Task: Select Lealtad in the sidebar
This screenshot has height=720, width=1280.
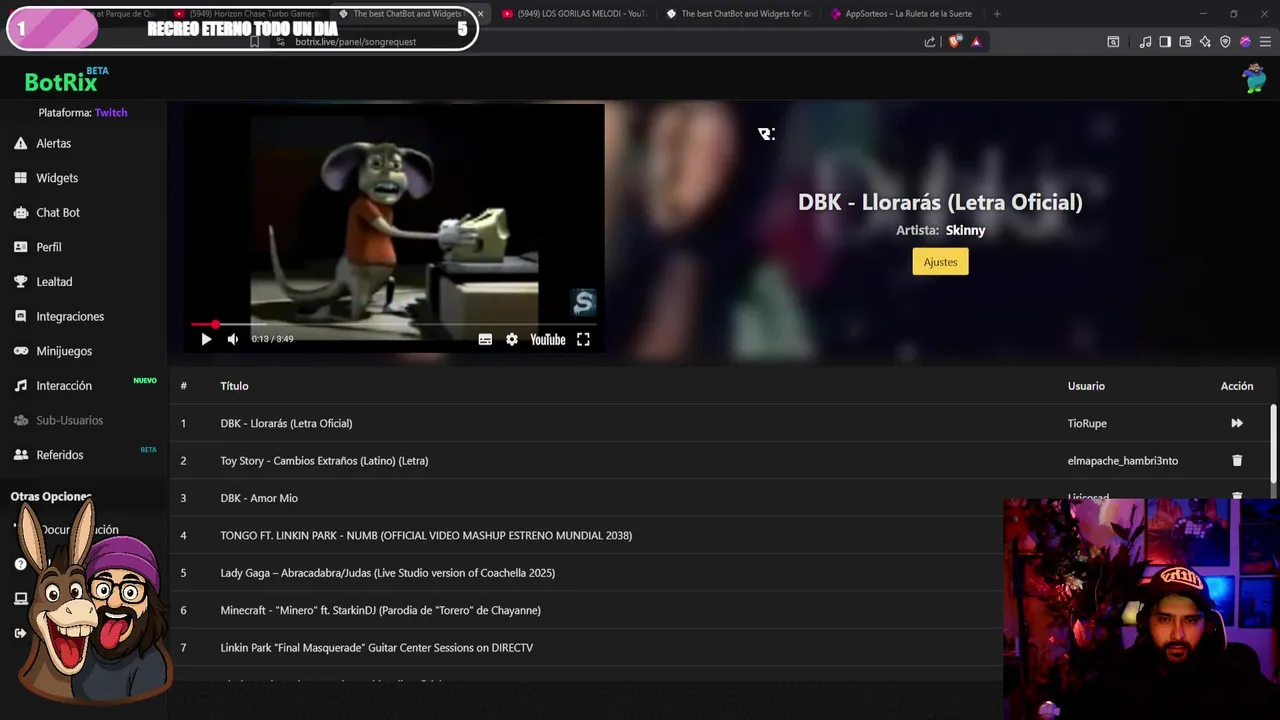Action: [53, 282]
